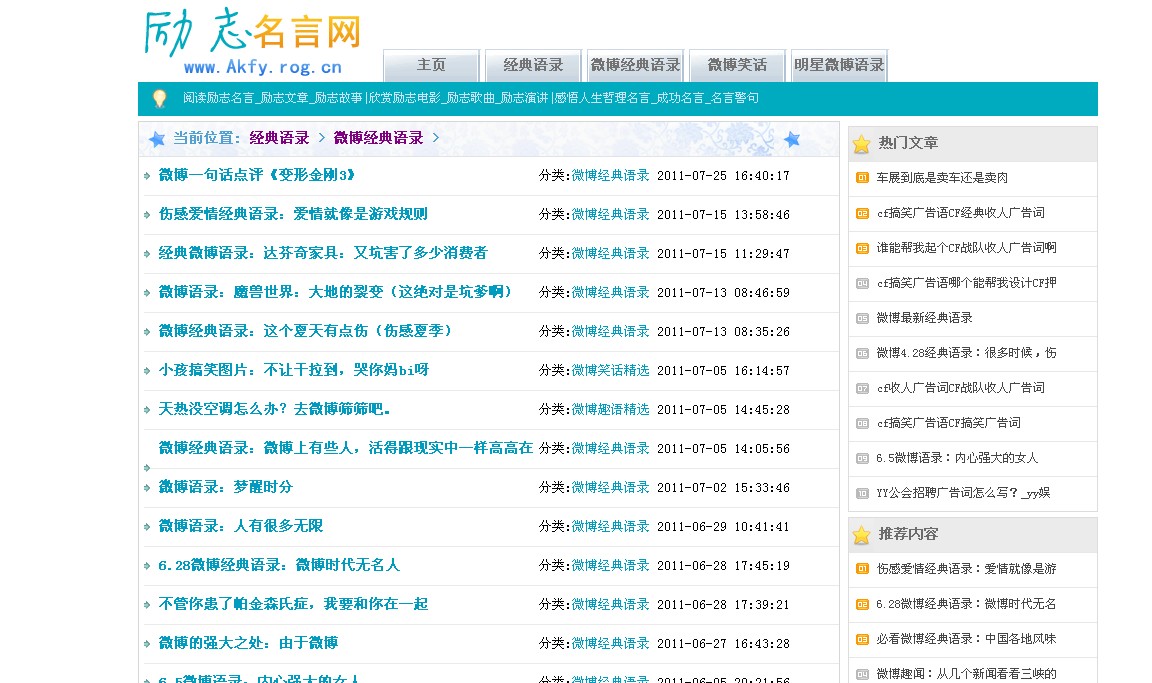Open article 微博上有些人,活得跟现实中一样高高在
Image resolution: width=1152 pixels, height=683 pixels.
pyautogui.click(x=345, y=448)
